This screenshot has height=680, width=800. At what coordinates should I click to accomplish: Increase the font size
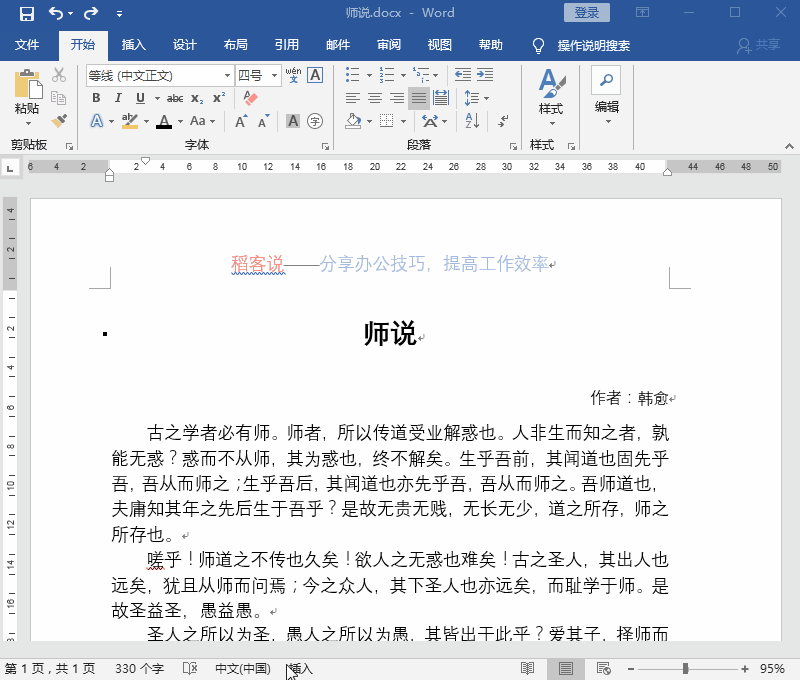click(x=241, y=121)
